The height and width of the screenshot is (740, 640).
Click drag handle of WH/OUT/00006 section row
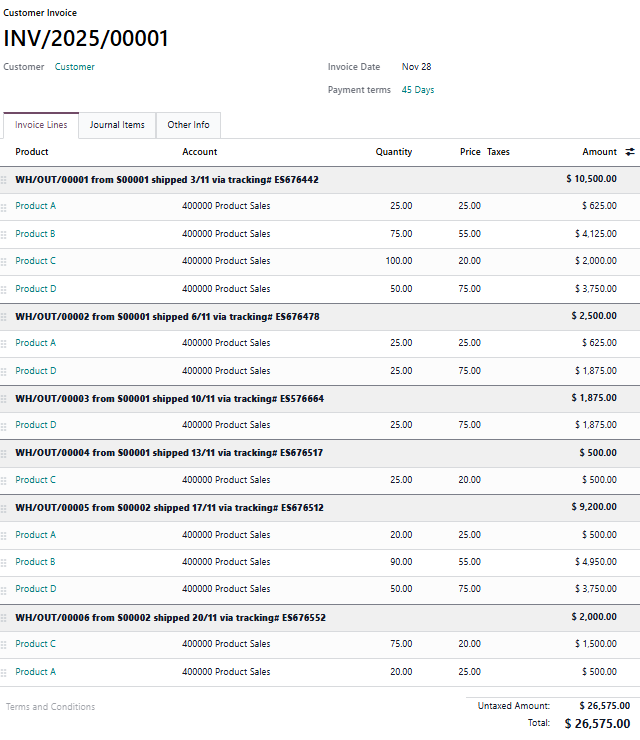tap(4, 618)
